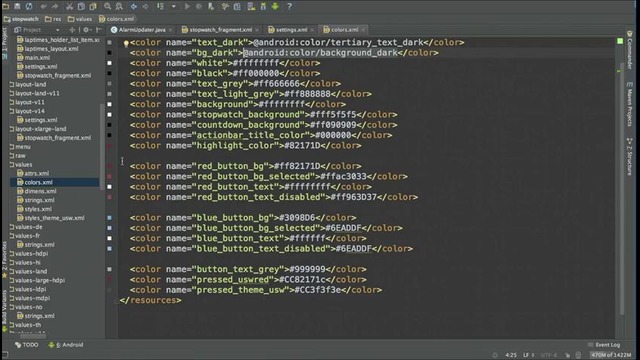Image resolution: width=640 pixels, height=360 pixels.
Task: Open the Event Log
Action: [604, 345]
